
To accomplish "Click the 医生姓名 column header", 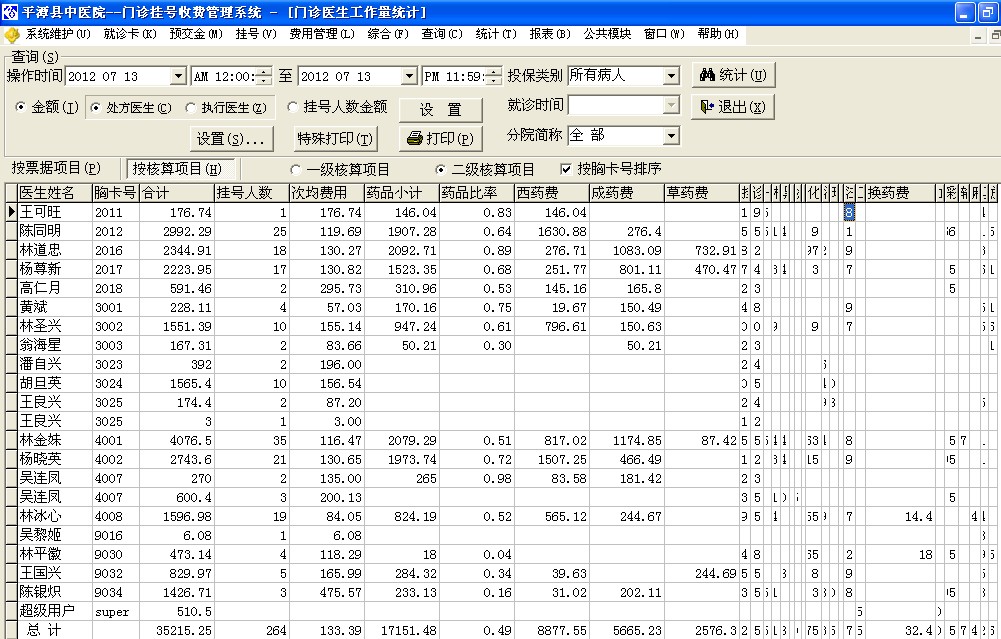I will coord(54,193).
